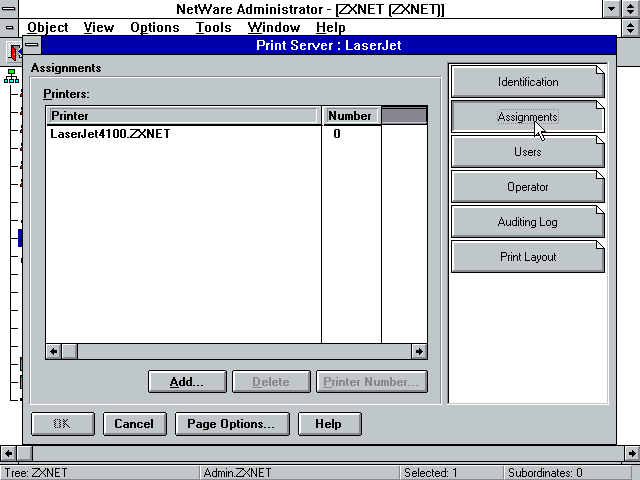Click the Add... printer button
The width and height of the screenshot is (640, 480).
(187, 382)
